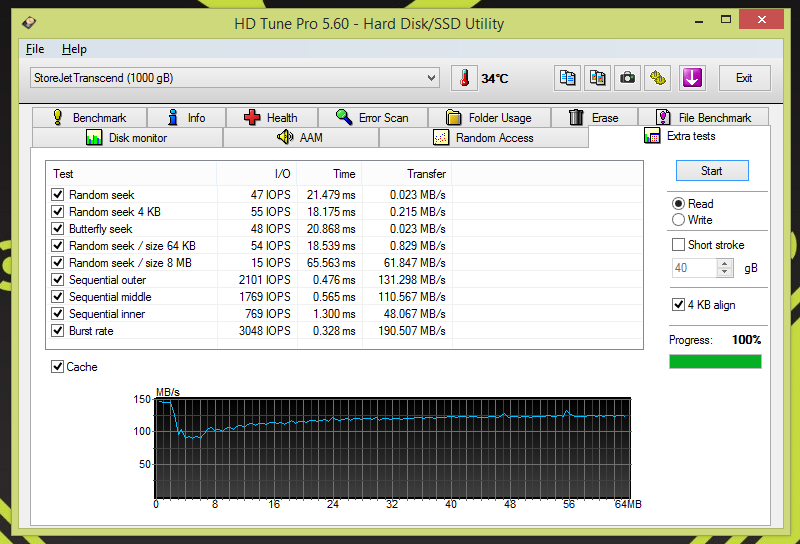Save screenshot using camera icon
The image size is (800, 544).
[x=627, y=78]
